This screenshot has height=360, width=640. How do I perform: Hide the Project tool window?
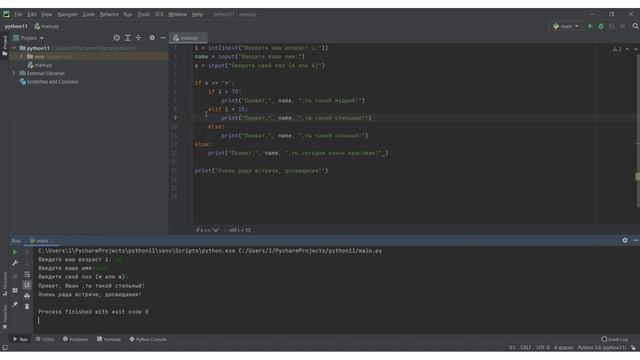pos(163,38)
